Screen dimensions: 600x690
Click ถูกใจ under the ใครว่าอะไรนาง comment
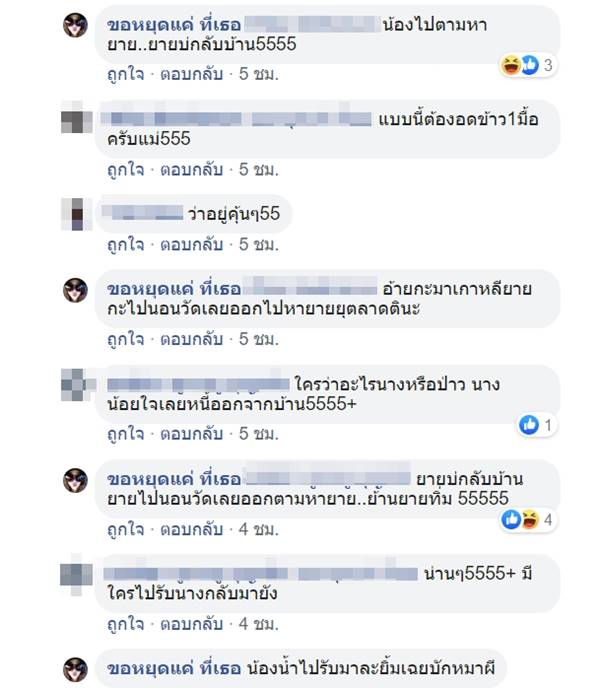(125, 434)
